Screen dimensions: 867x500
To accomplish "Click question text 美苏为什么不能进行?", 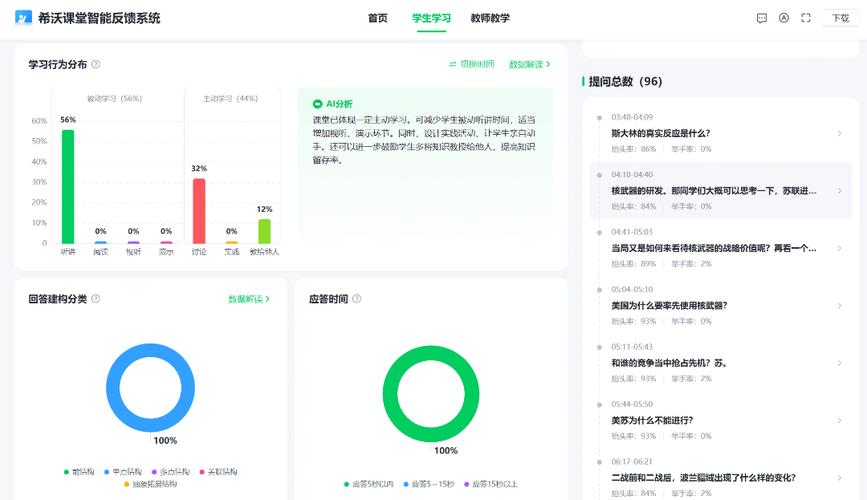I will 652,421.
